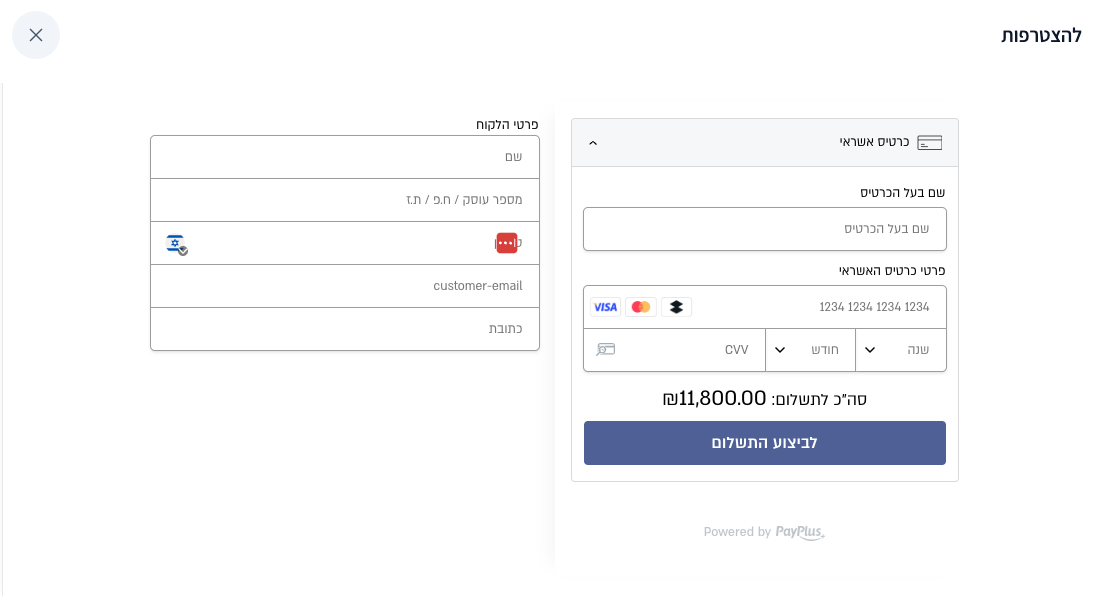Open the שנה (year) dropdown
The image size is (1095, 604).
click(x=900, y=350)
